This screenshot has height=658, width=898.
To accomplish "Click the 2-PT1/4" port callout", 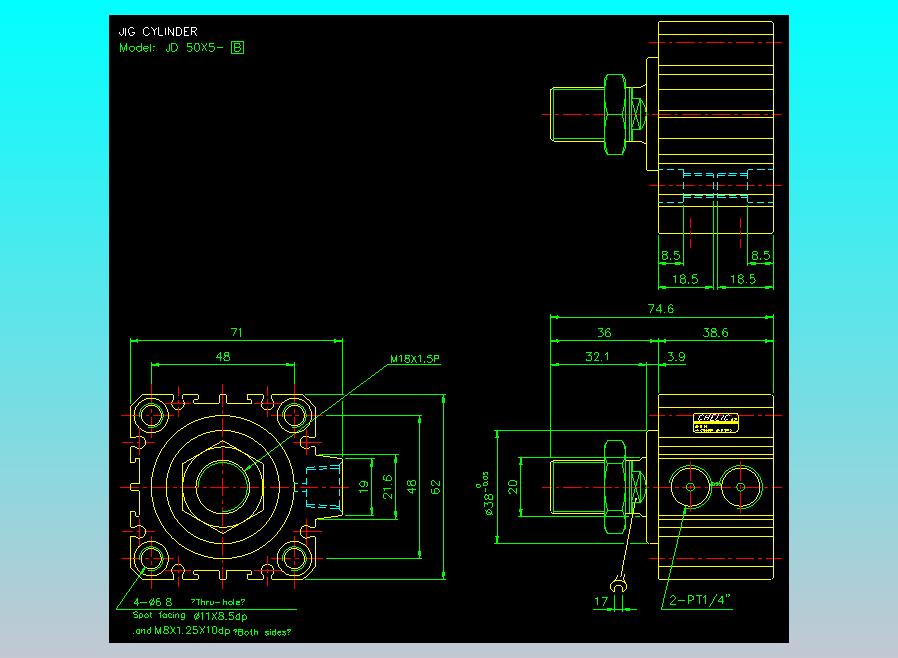I will point(700,600).
